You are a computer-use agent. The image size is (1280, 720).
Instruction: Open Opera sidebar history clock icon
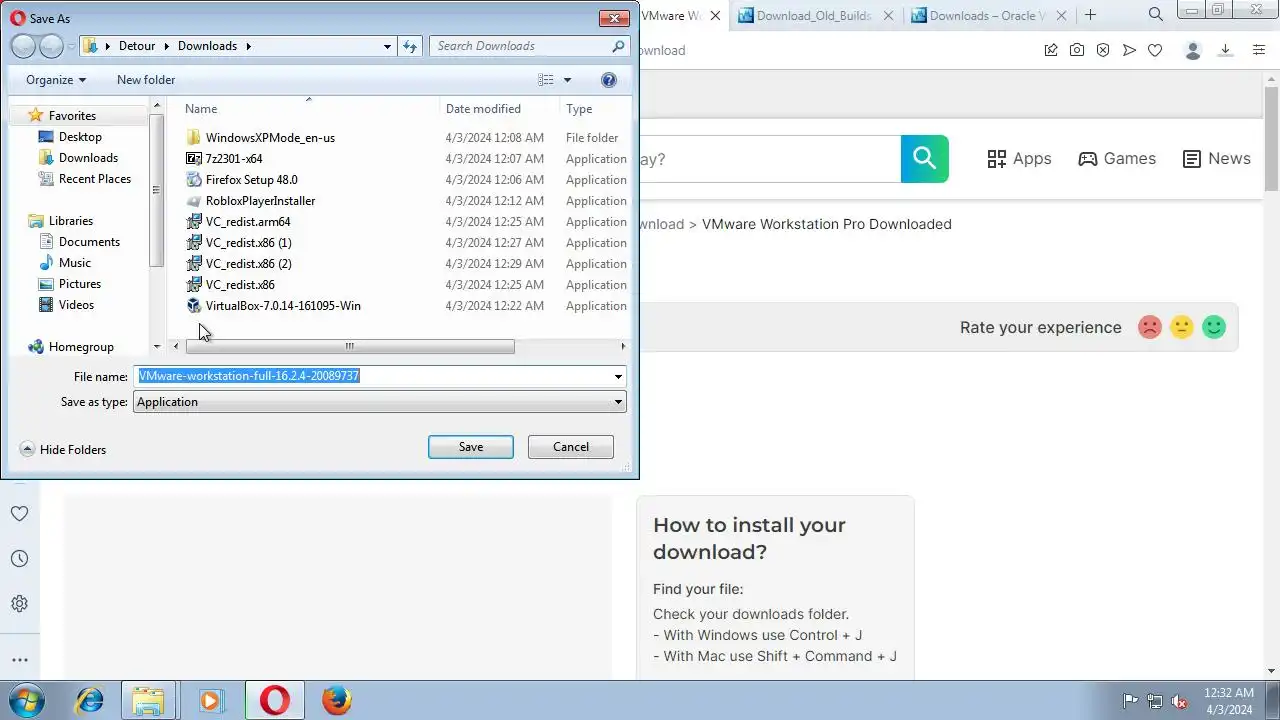[x=19, y=559]
